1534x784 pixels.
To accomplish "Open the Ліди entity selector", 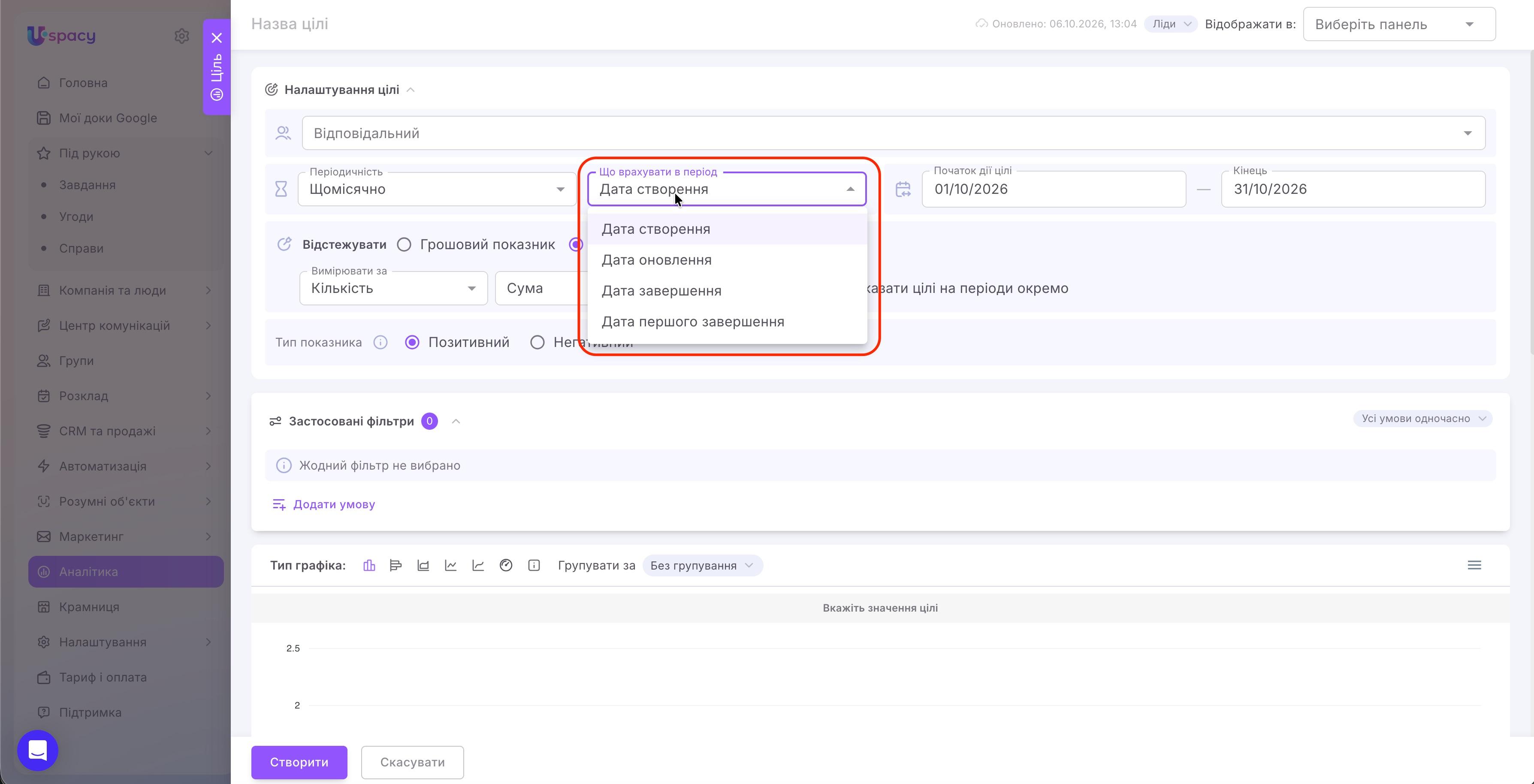I will click(x=1171, y=24).
